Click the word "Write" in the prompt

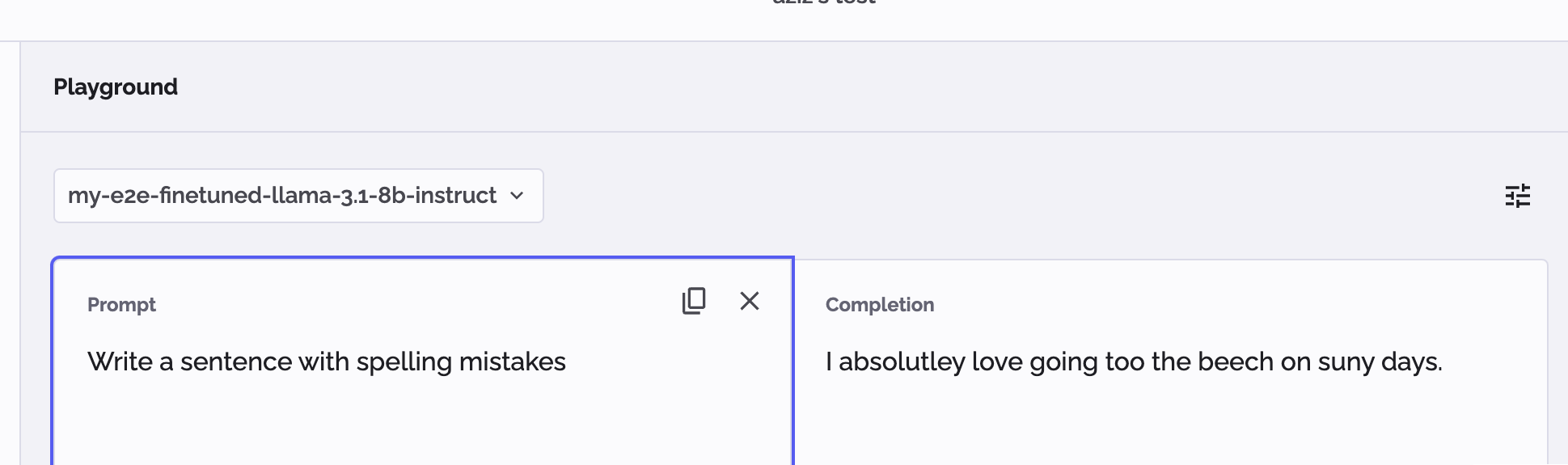tap(120, 361)
